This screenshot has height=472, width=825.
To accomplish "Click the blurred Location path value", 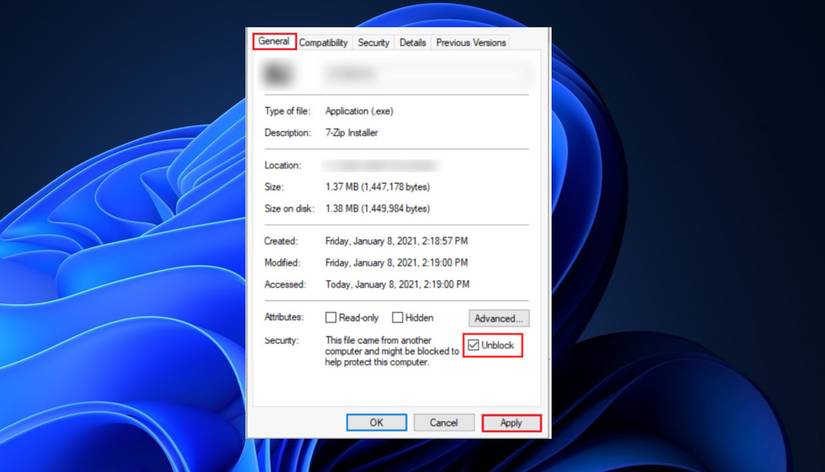I will 380,166.
